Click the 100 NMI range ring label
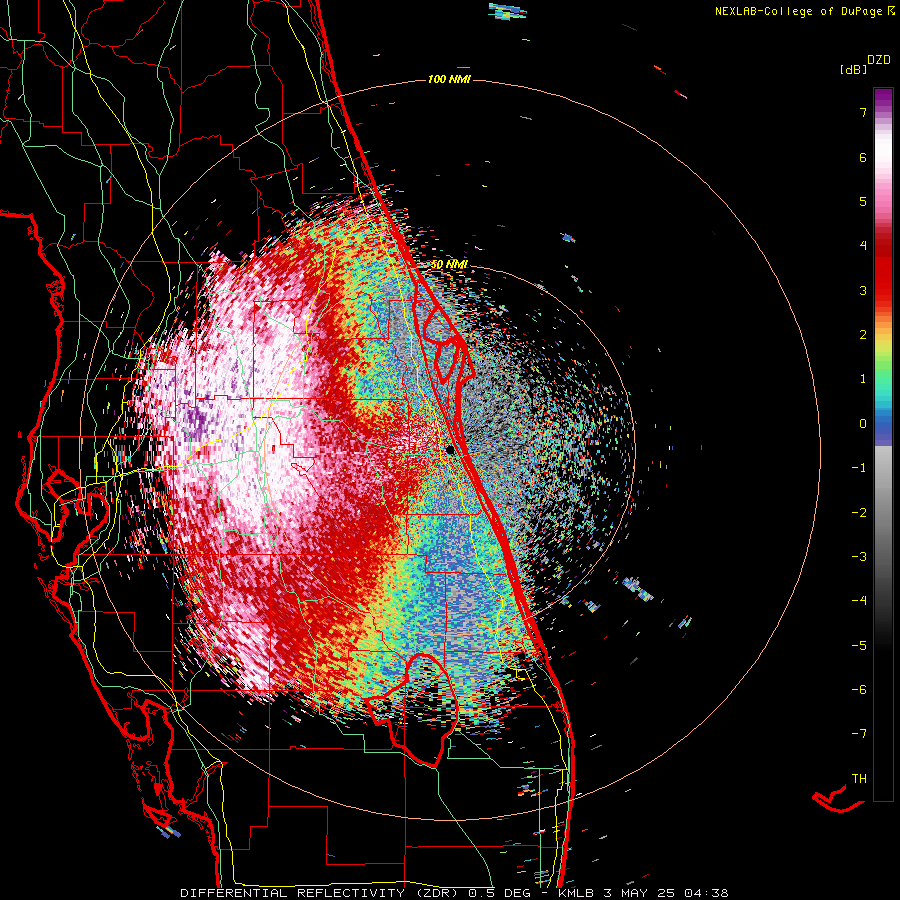This screenshot has height=900, width=900. (449, 79)
